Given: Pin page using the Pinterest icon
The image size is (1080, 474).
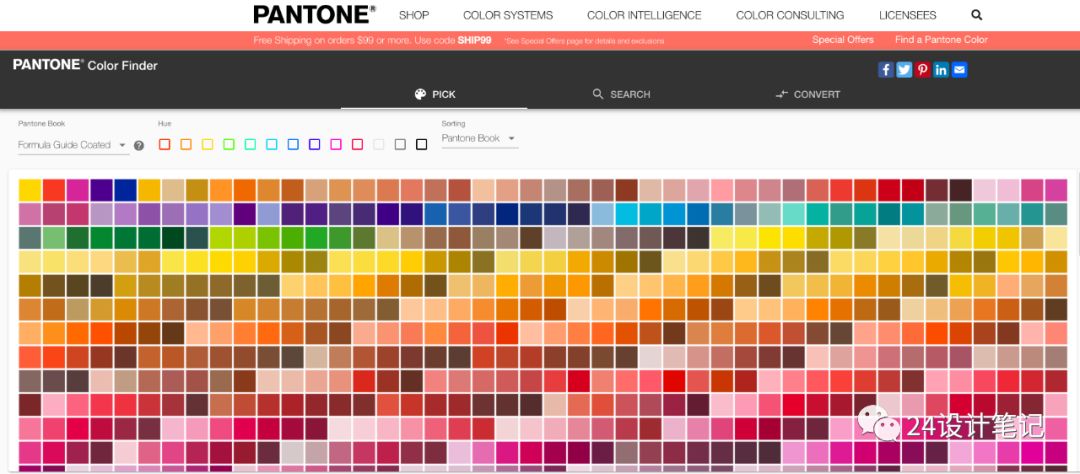Looking at the screenshot, I should [x=922, y=69].
